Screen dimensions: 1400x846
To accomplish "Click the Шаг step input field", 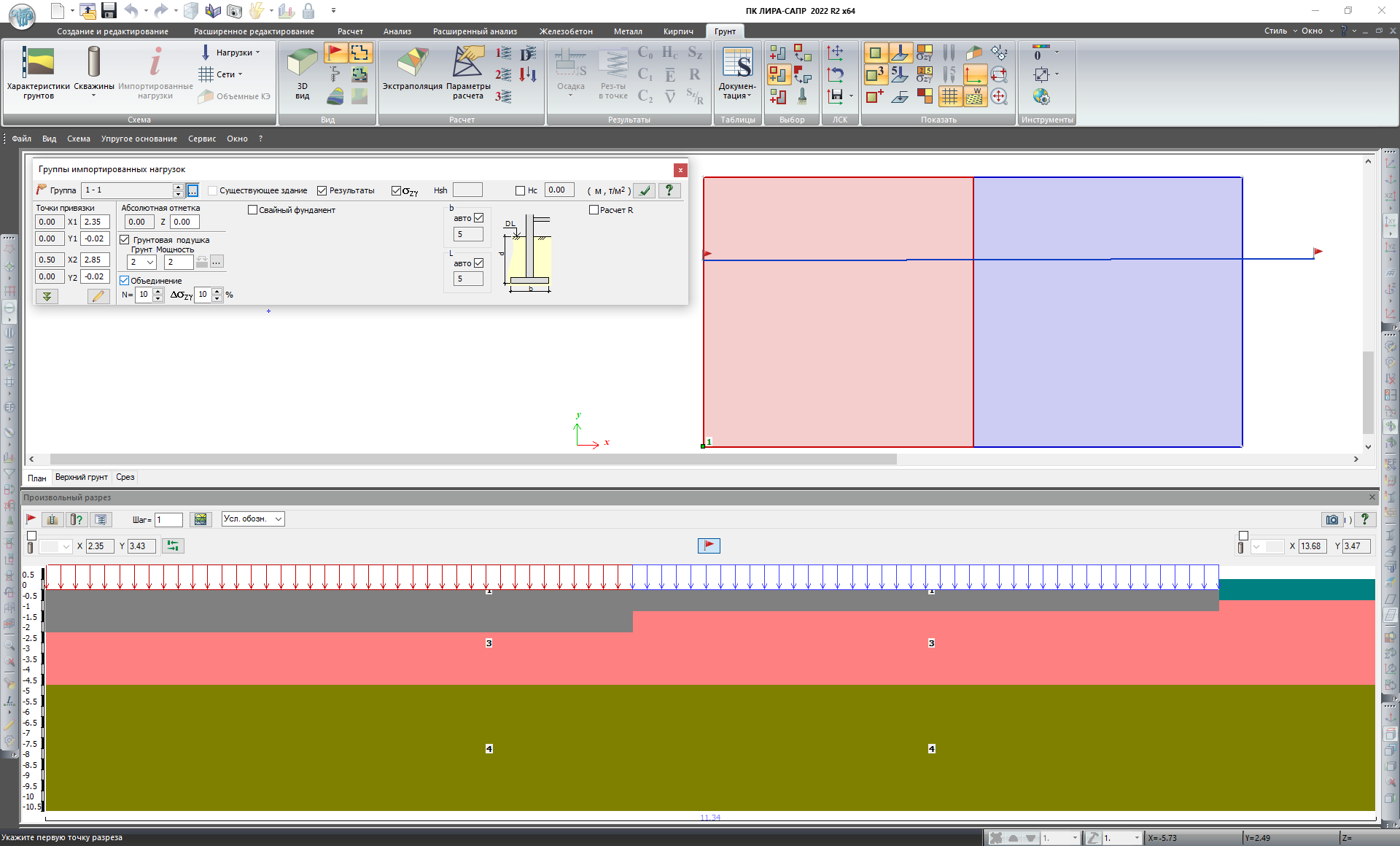I will [168, 519].
